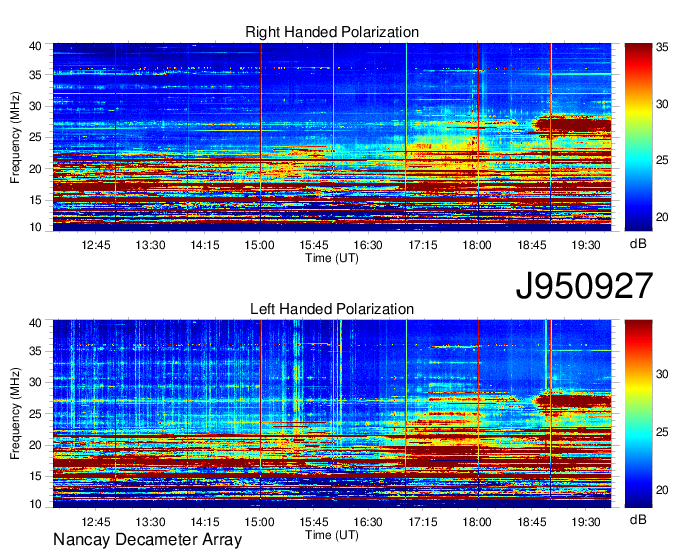Viewport: 680px width, 552px height.
Task: Click 20 on the right-handed frequency axis
Action: pyautogui.click(x=35, y=169)
